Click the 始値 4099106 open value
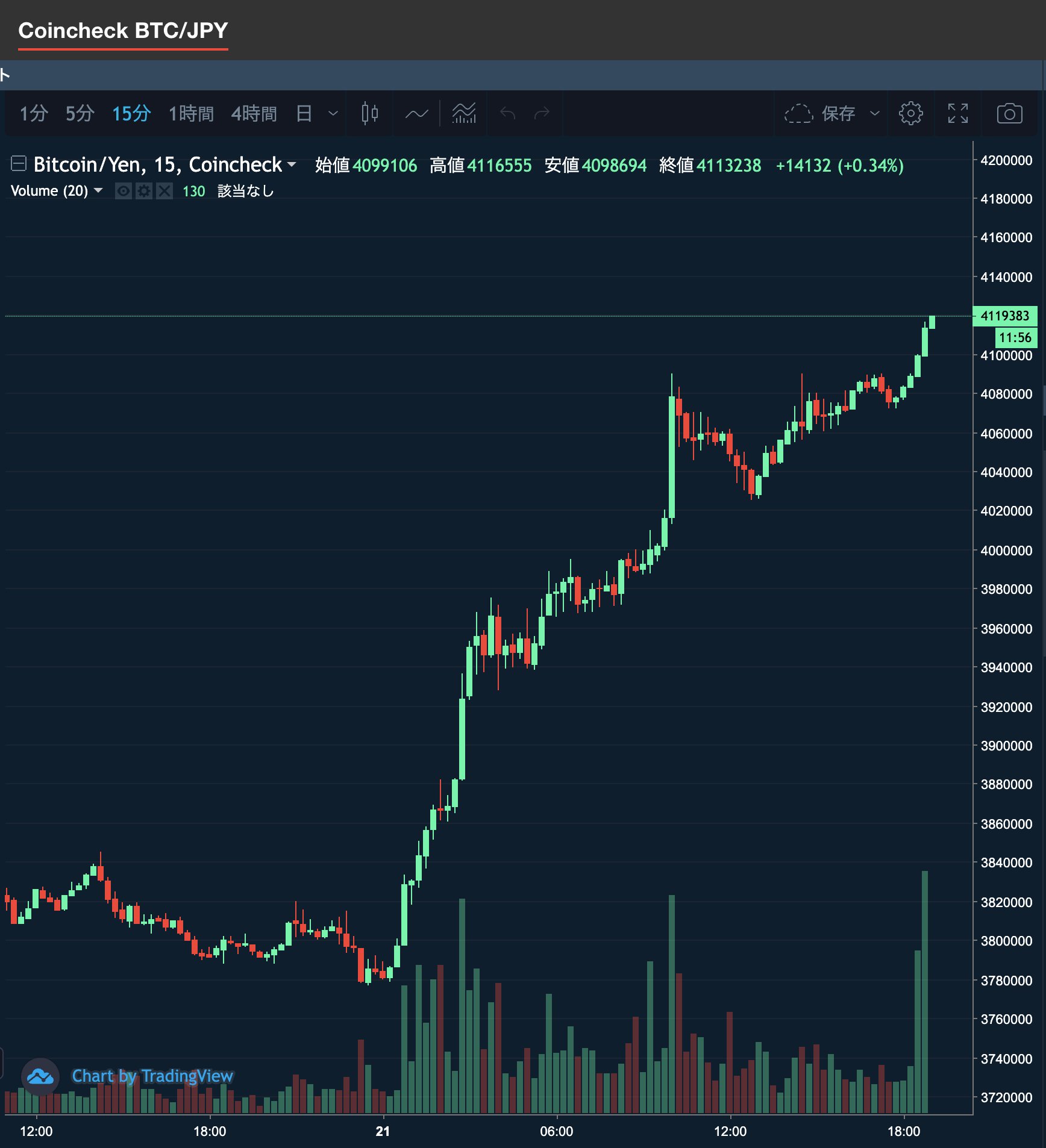The width and height of the screenshot is (1046, 1148). 366,165
